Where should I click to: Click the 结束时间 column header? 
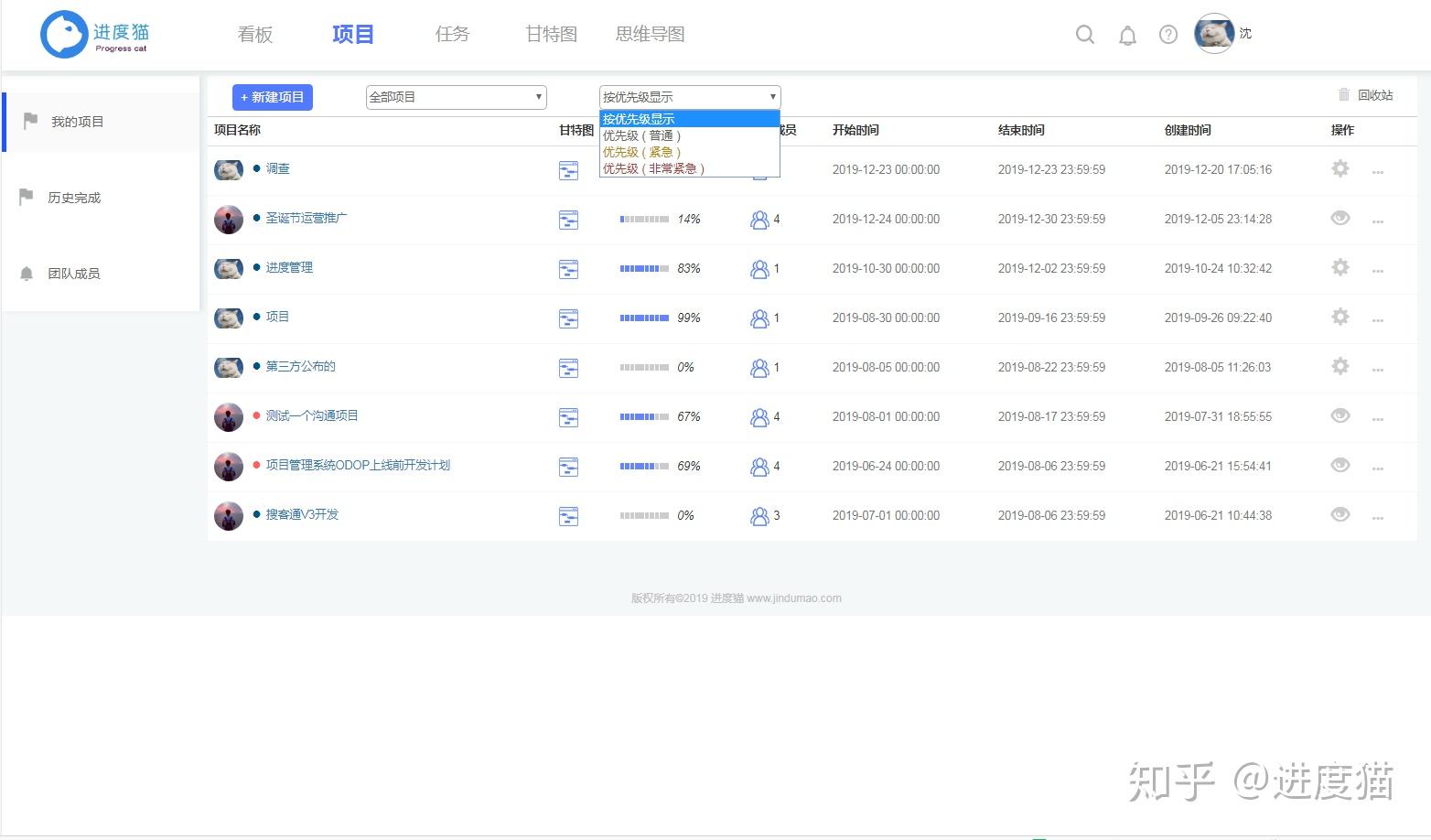(x=1021, y=130)
